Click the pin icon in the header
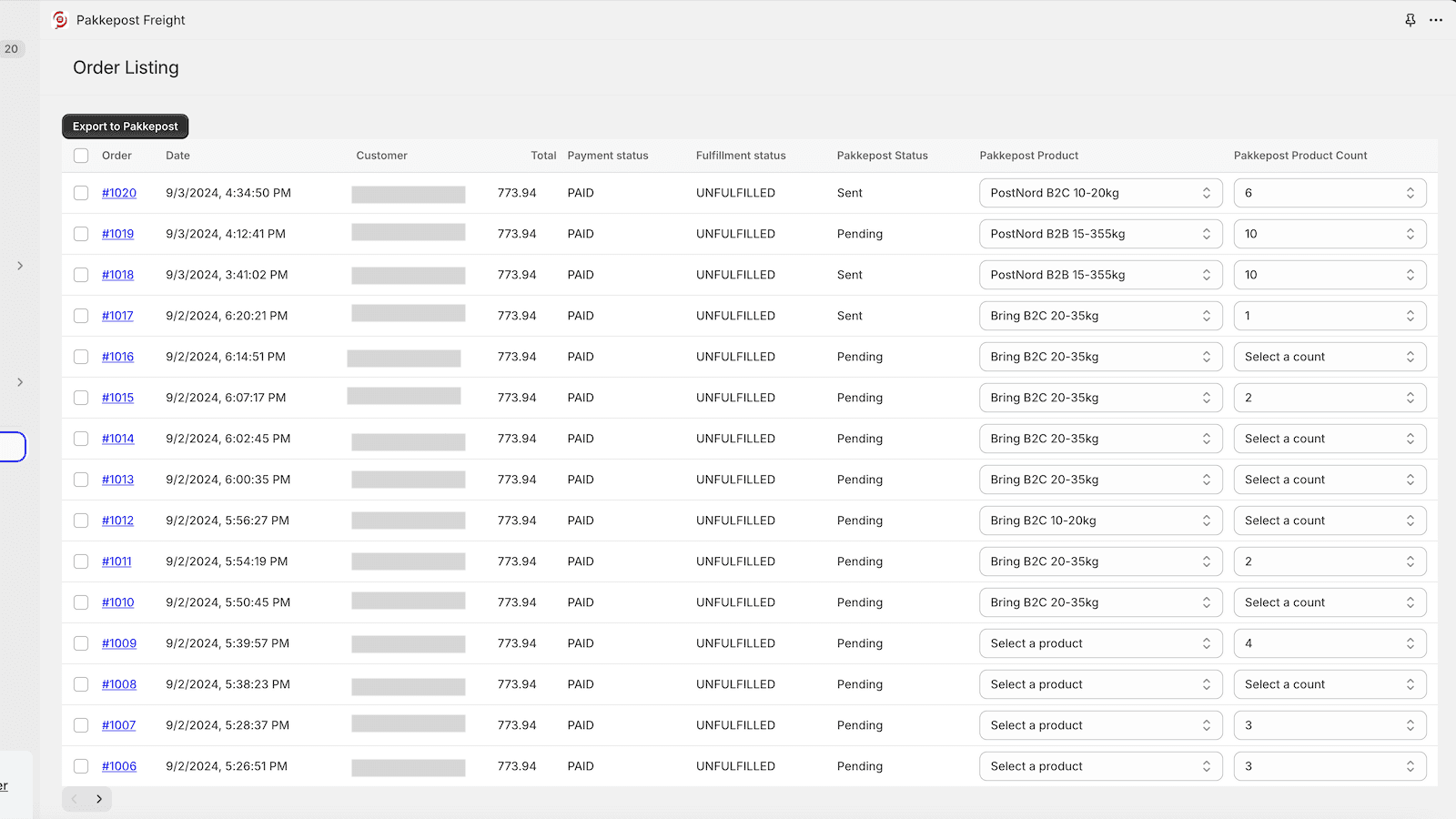1456x819 pixels. (x=1410, y=19)
